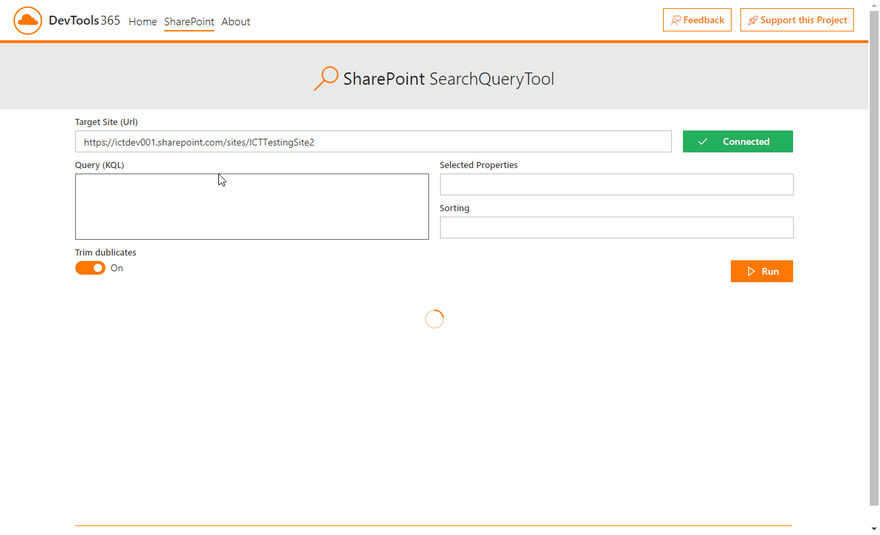Click the "On" label next to switch
Screen dimensions: 880x535
pos(117,268)
